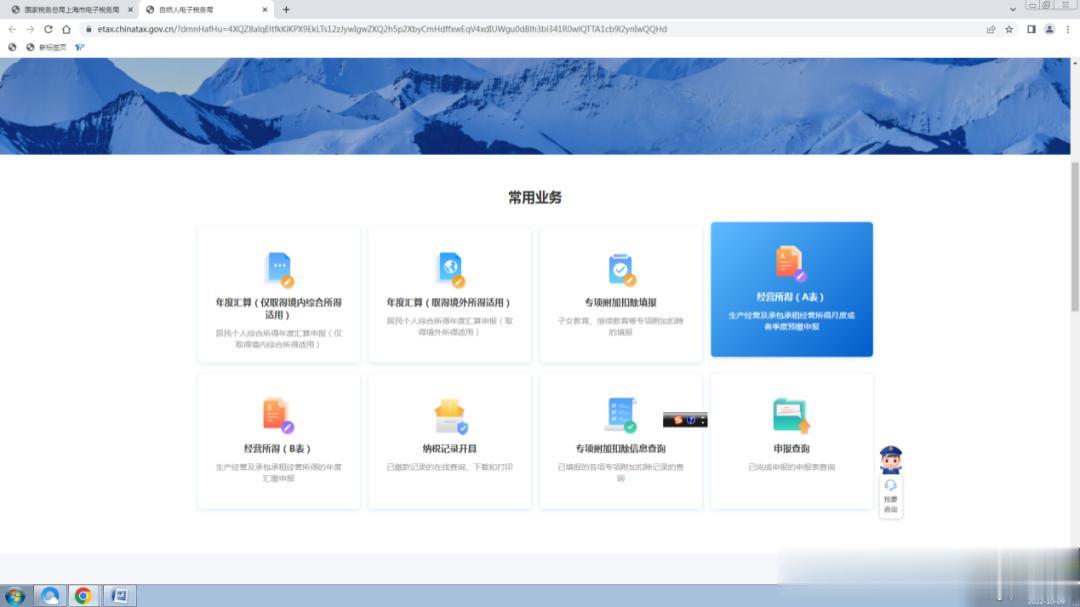Click the Sogou input method S logo
This screenshot has width=1080, height=607.
tap(678, 420)
